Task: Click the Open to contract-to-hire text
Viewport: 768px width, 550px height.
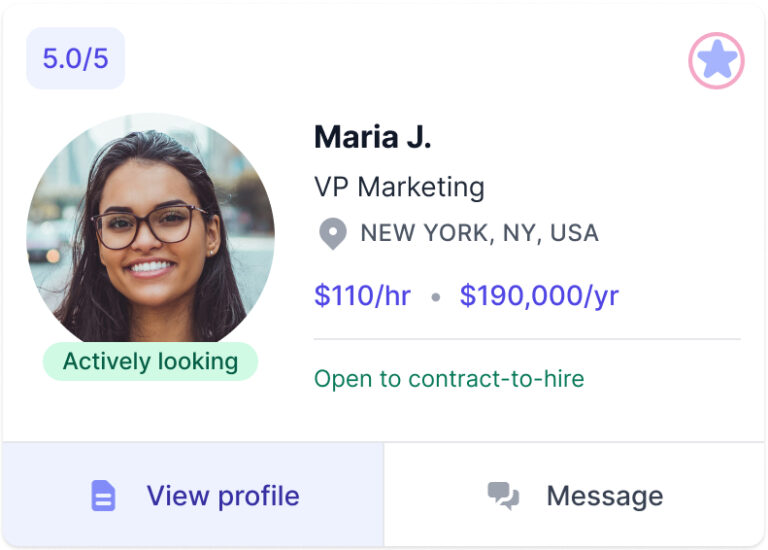Action: (449, 379)
